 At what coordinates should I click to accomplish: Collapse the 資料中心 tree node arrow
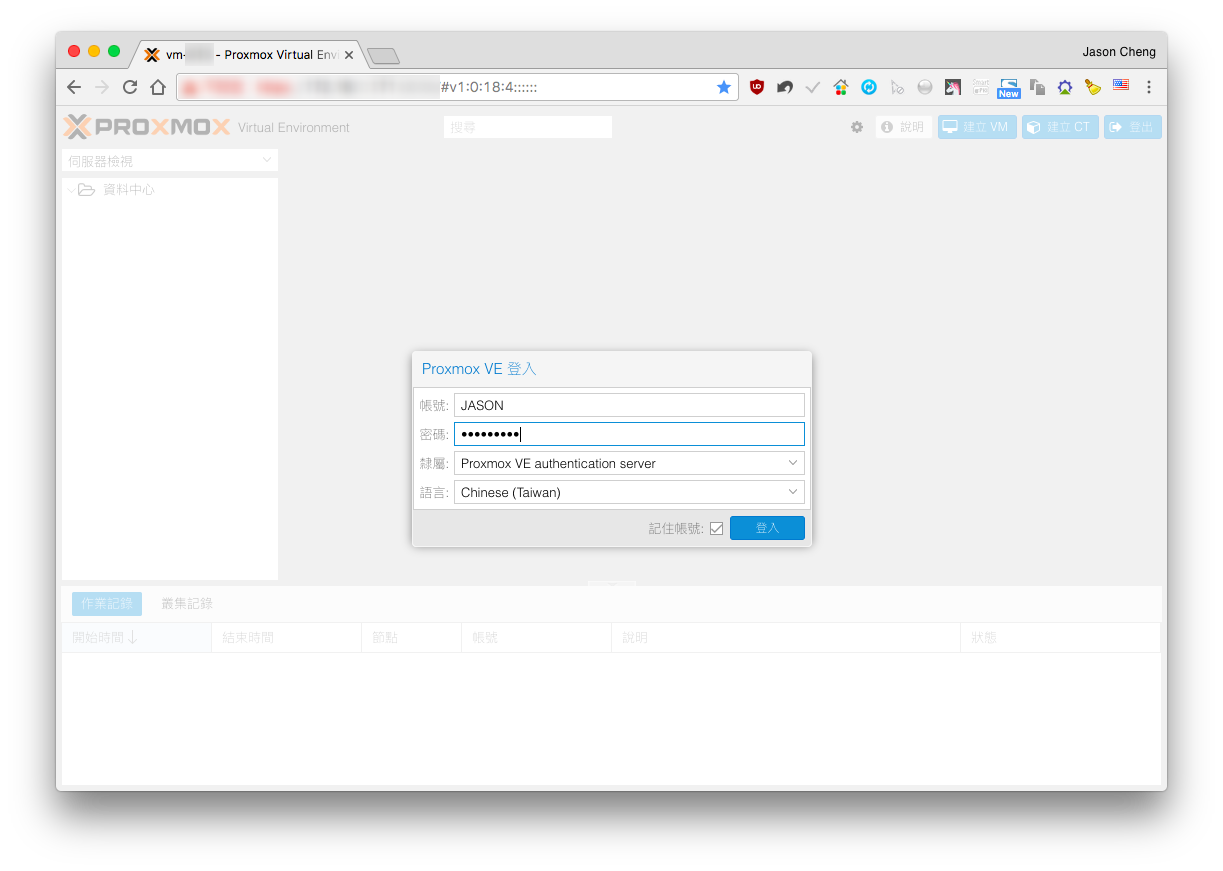pos(71,190)
